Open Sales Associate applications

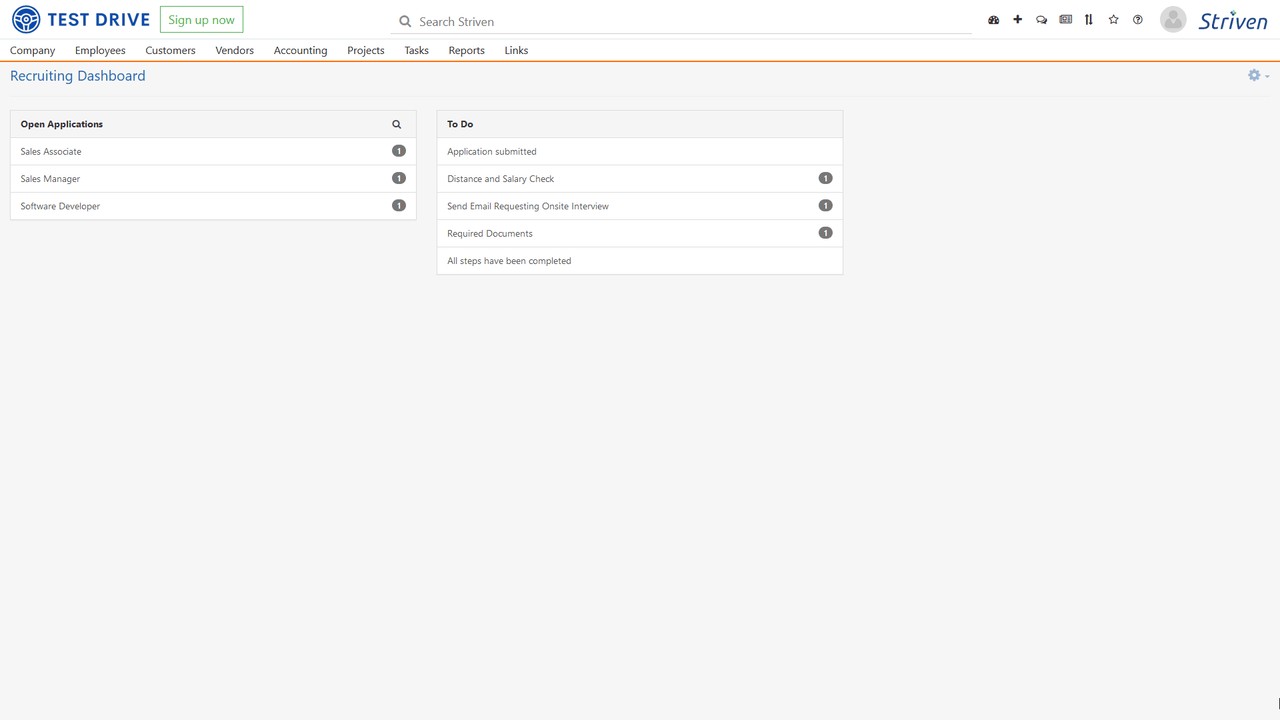[x=51, y=152]
